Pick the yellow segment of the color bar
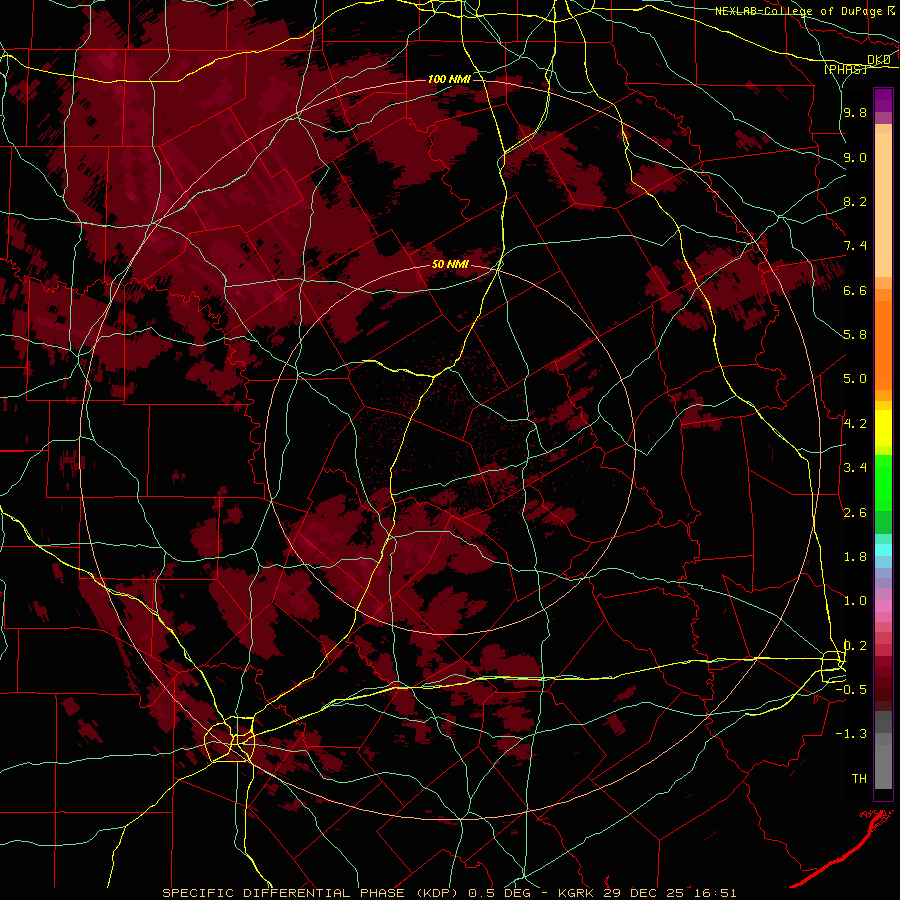900x900 pixels. pyautogui.click(x=883, y=428)
